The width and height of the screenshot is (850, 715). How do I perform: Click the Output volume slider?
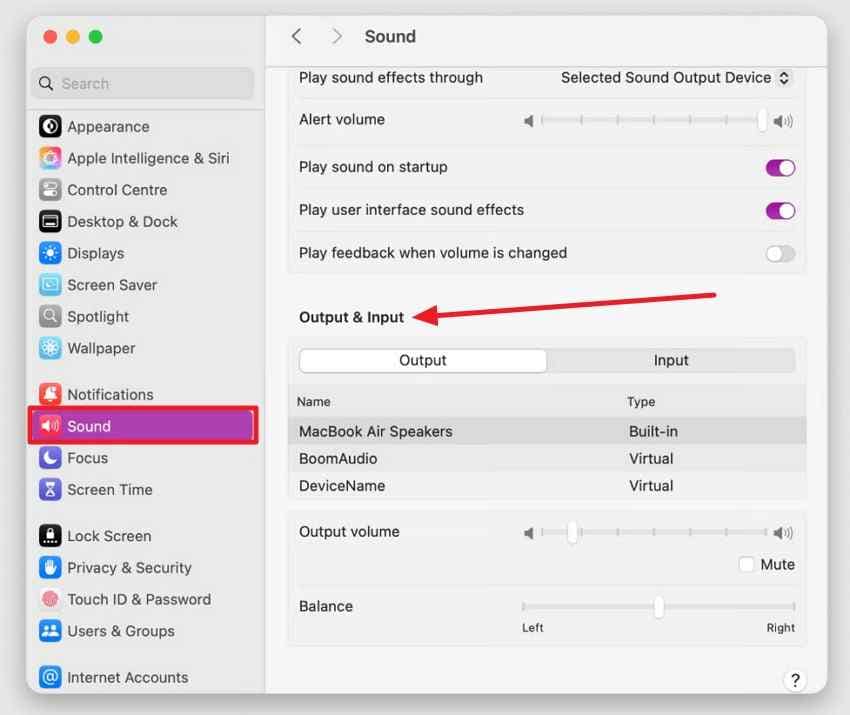654,532
